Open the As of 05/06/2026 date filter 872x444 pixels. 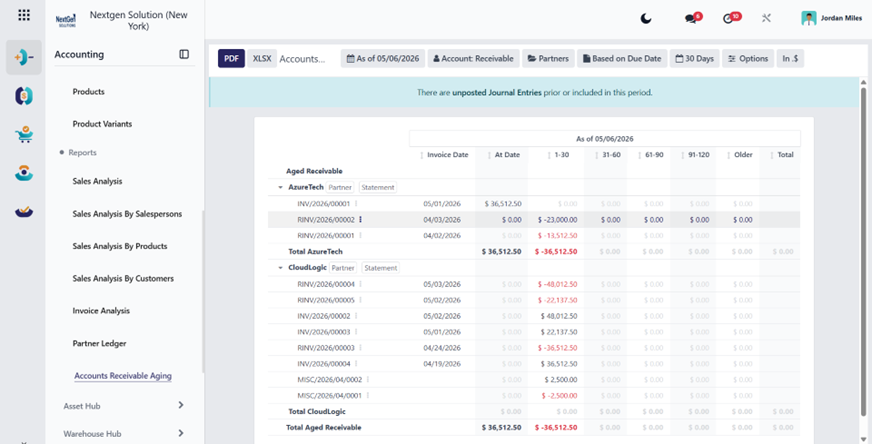pos(383,58)
